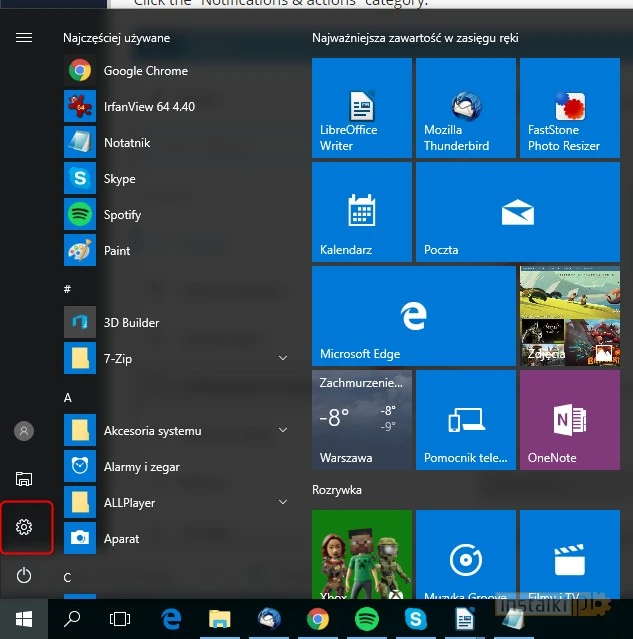The image size is (633, 639).
Task: Click the Task View taskbar icon
Action: click(x=120, y=619)
